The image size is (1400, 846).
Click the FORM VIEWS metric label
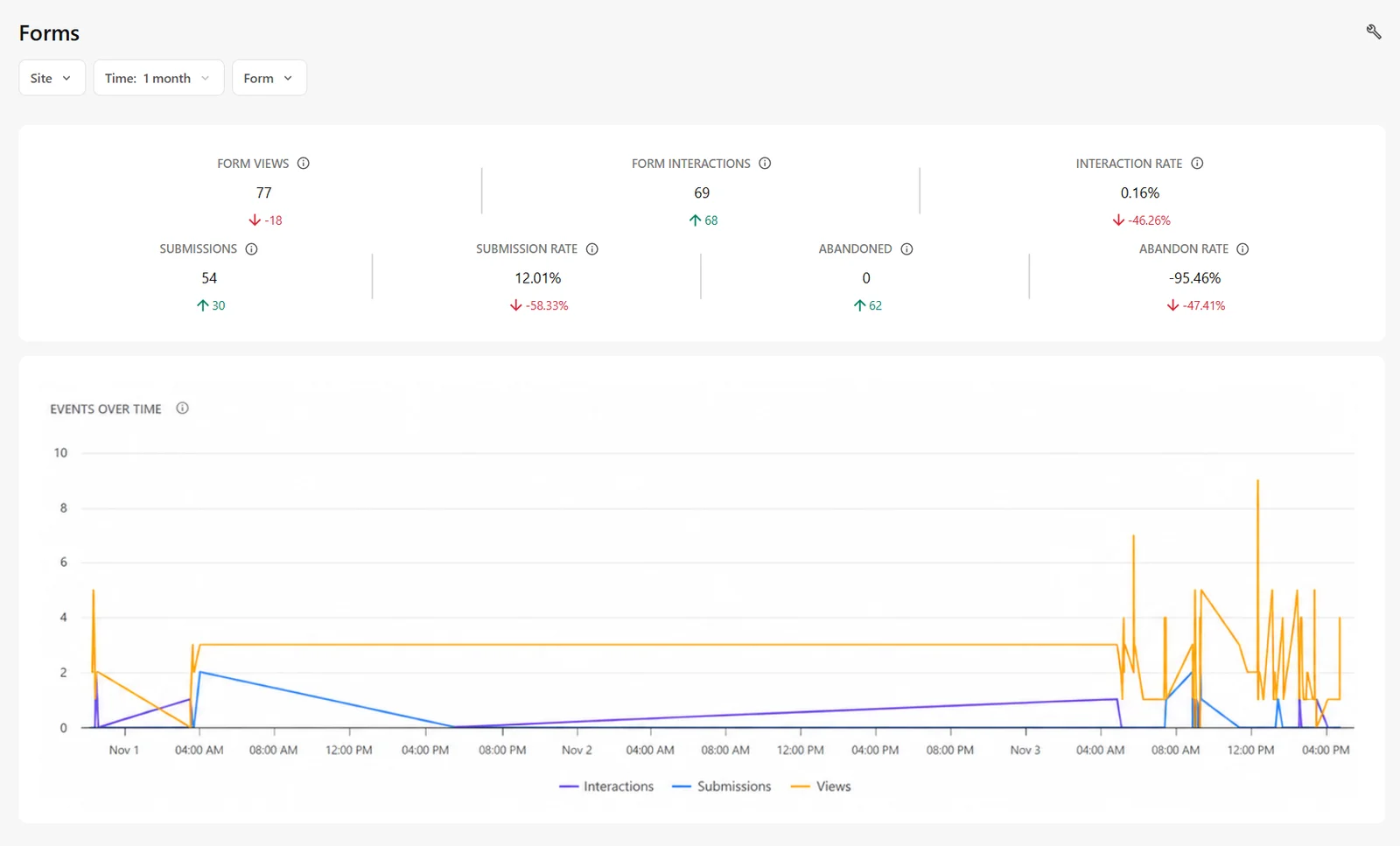pos(253,164)
